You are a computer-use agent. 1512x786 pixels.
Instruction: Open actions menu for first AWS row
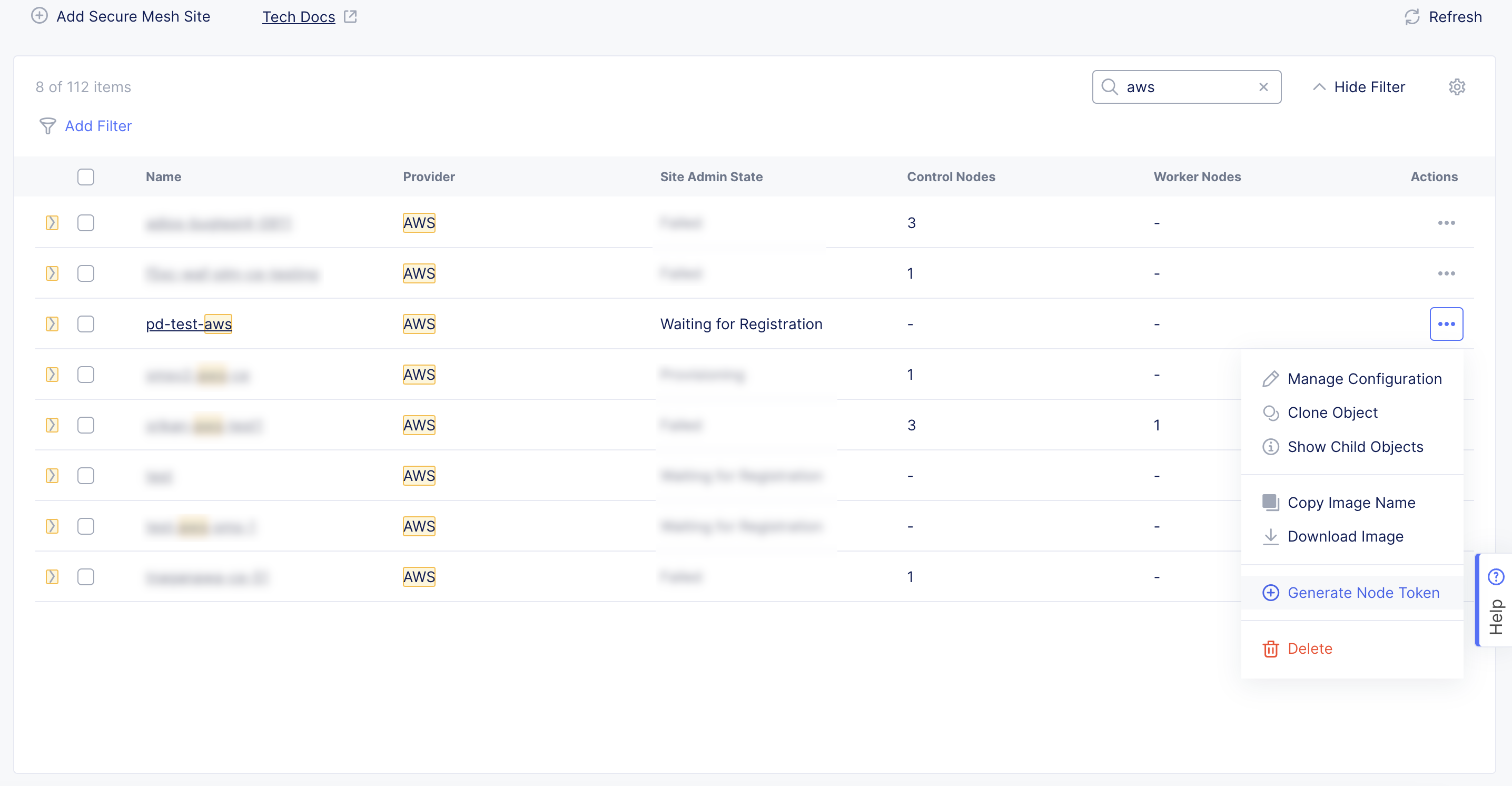[x=1446, y=223]
